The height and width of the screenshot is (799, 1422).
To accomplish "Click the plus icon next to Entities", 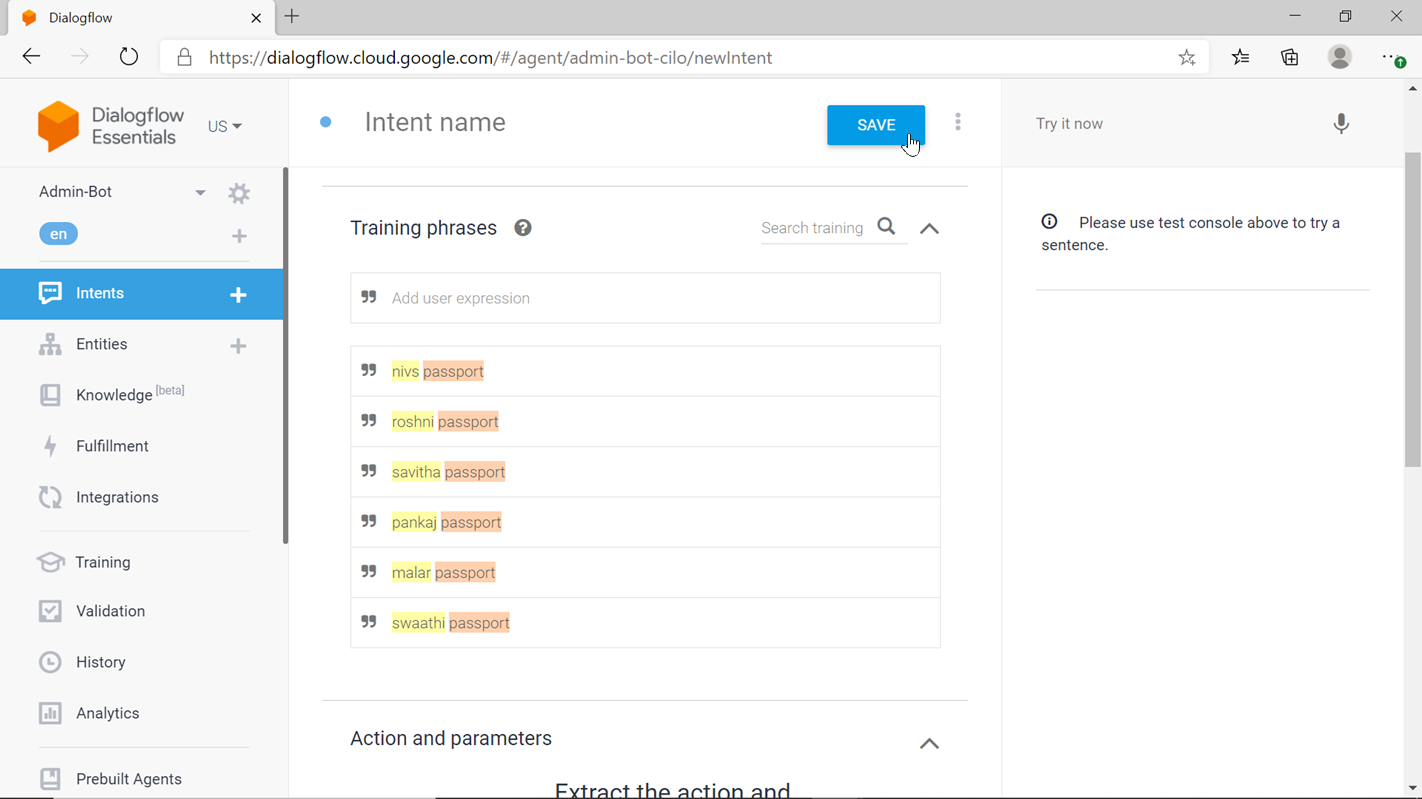I will pos(238,345).
